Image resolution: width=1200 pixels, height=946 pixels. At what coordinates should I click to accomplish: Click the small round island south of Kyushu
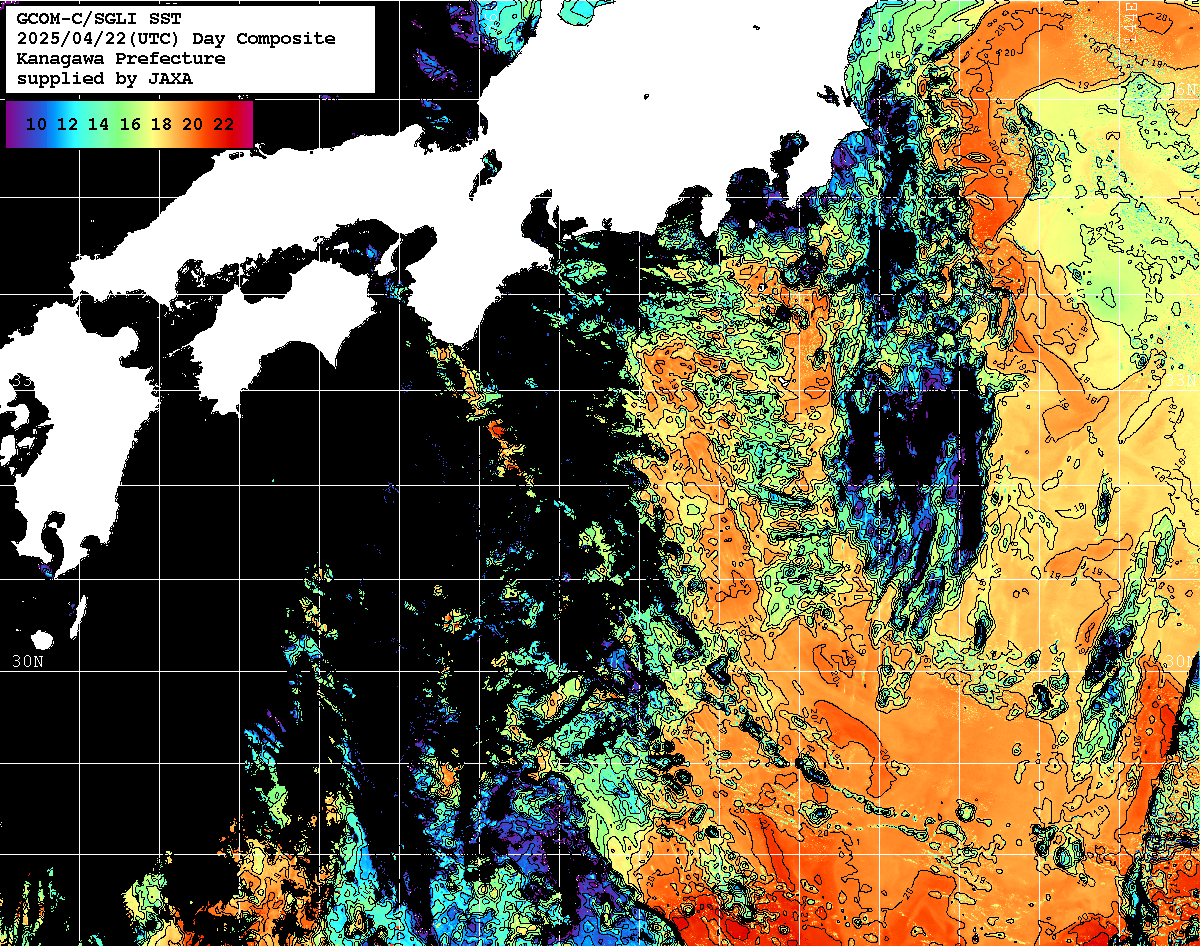click(x=42, y=639)
